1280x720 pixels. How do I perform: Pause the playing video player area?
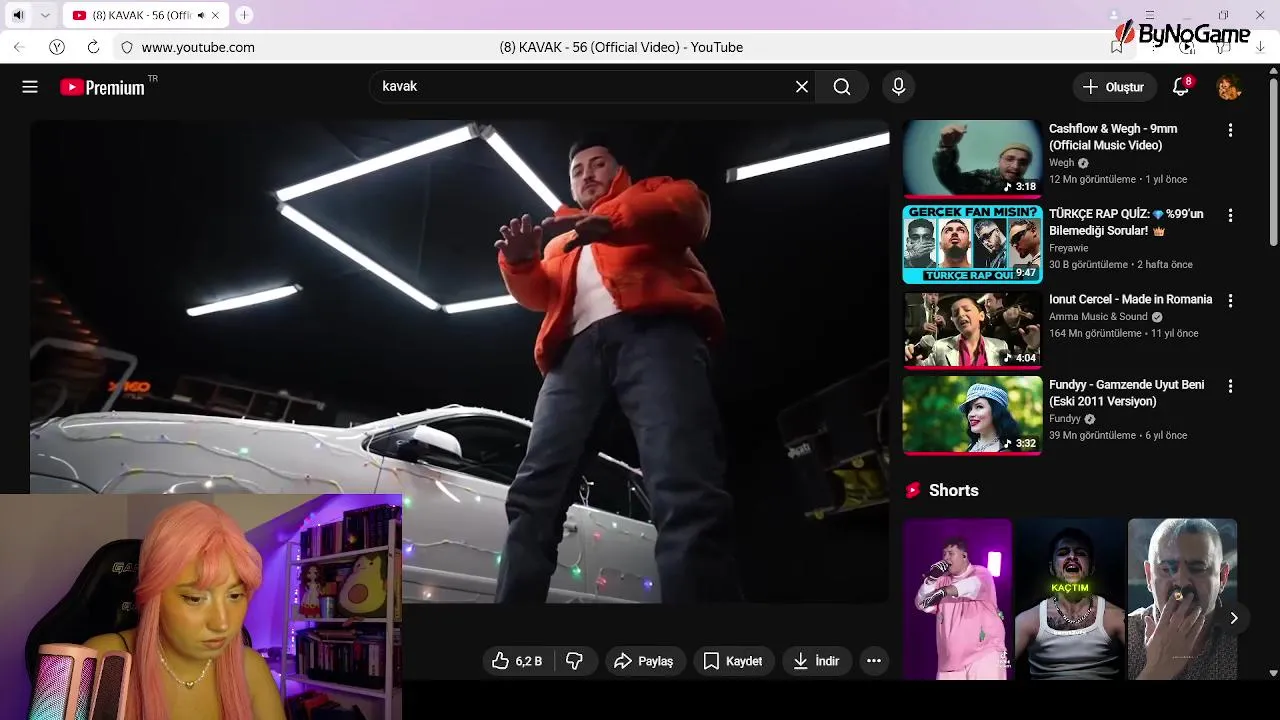click(460, 362)
